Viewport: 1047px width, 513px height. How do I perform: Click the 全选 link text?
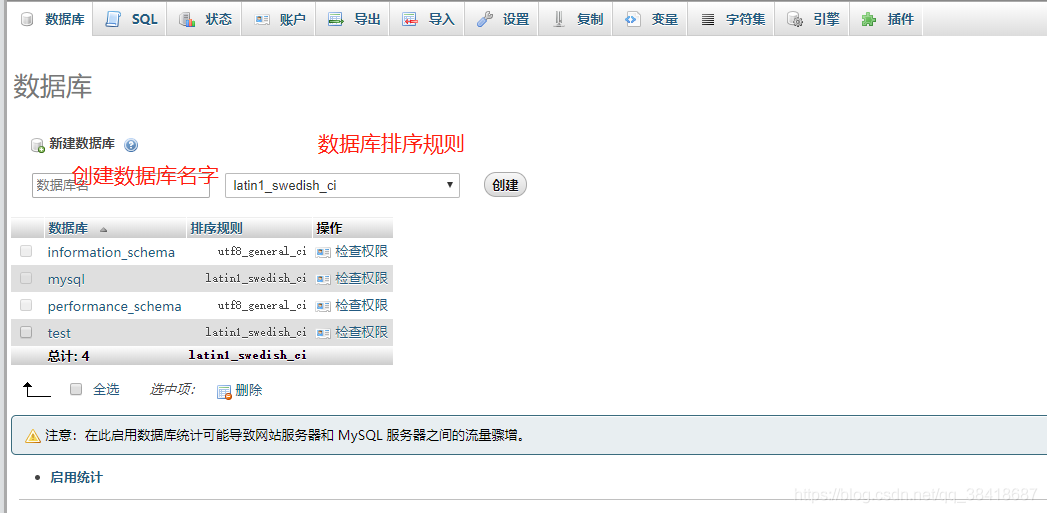tap(106, 389)
